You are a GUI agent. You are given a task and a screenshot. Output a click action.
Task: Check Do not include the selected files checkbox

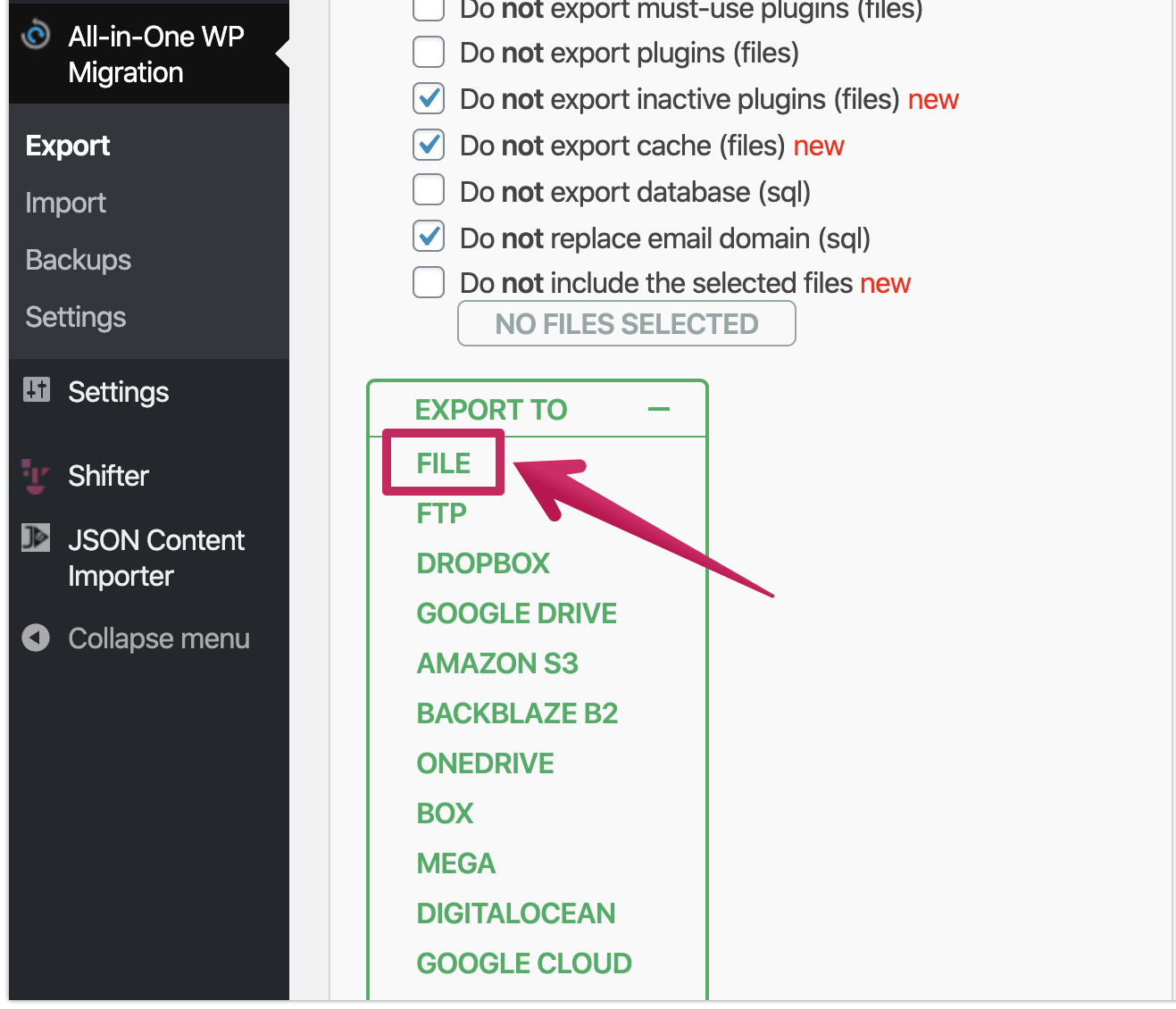[x=429, y=282]
